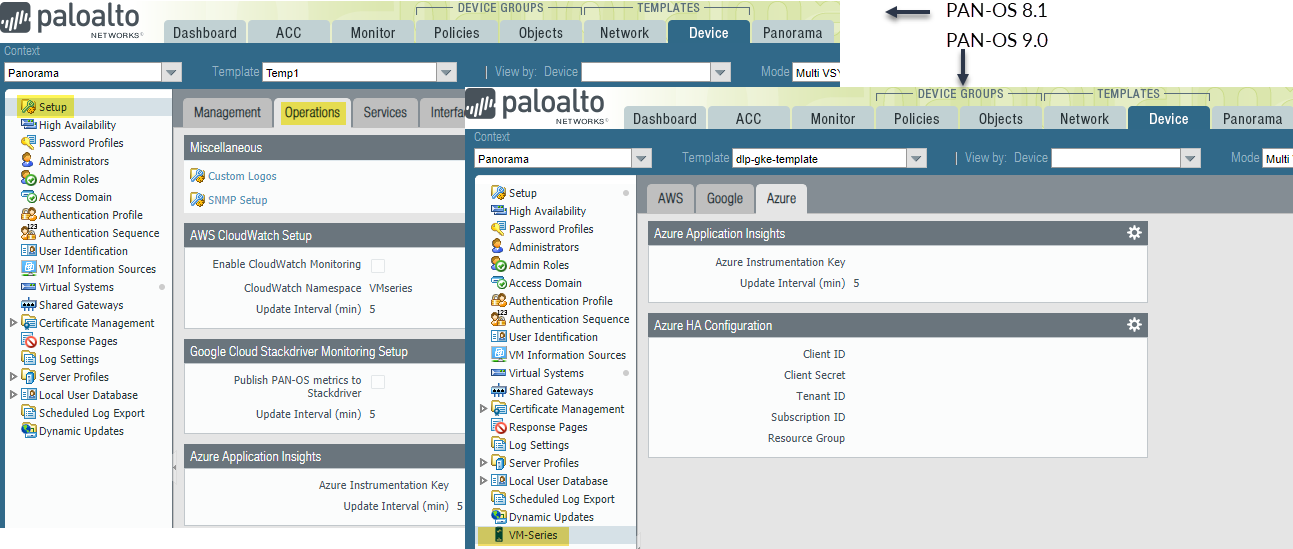Click Resource Group label in Azure HA Configuration

[x=806, y=438]
